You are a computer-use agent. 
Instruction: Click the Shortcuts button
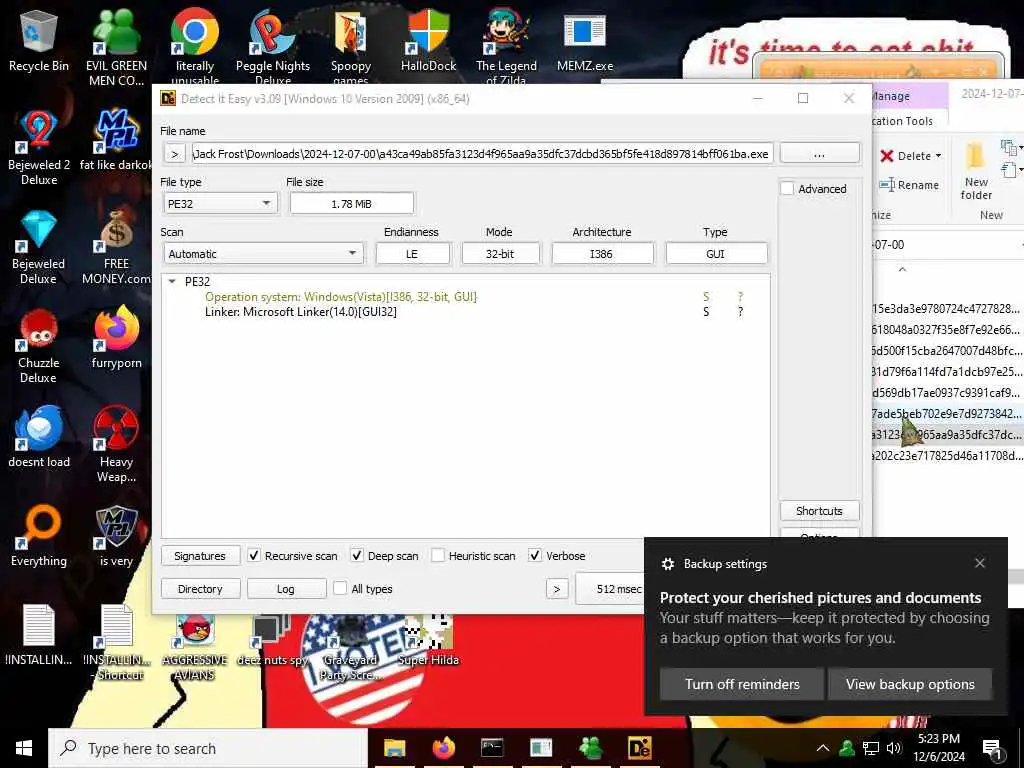tap(819, 511)
